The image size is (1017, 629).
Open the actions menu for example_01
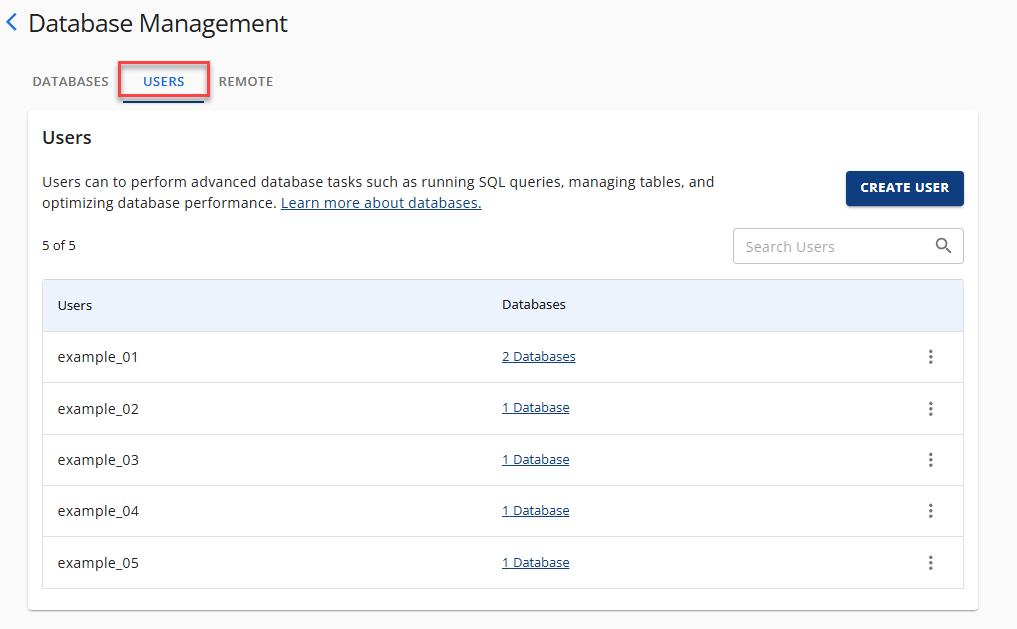tap(931, 356)
